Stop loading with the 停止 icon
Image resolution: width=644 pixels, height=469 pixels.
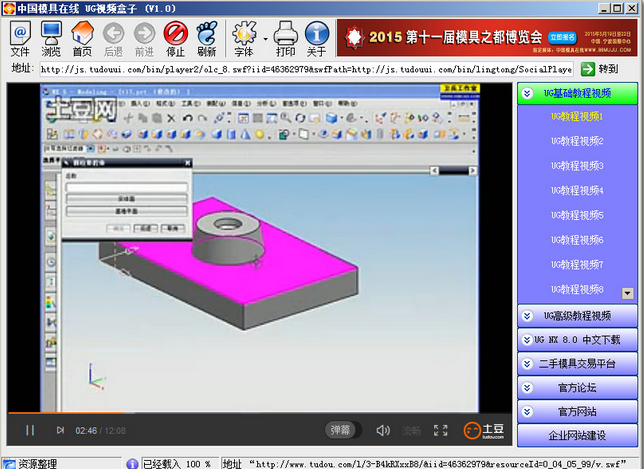click(x=175, y=39)
